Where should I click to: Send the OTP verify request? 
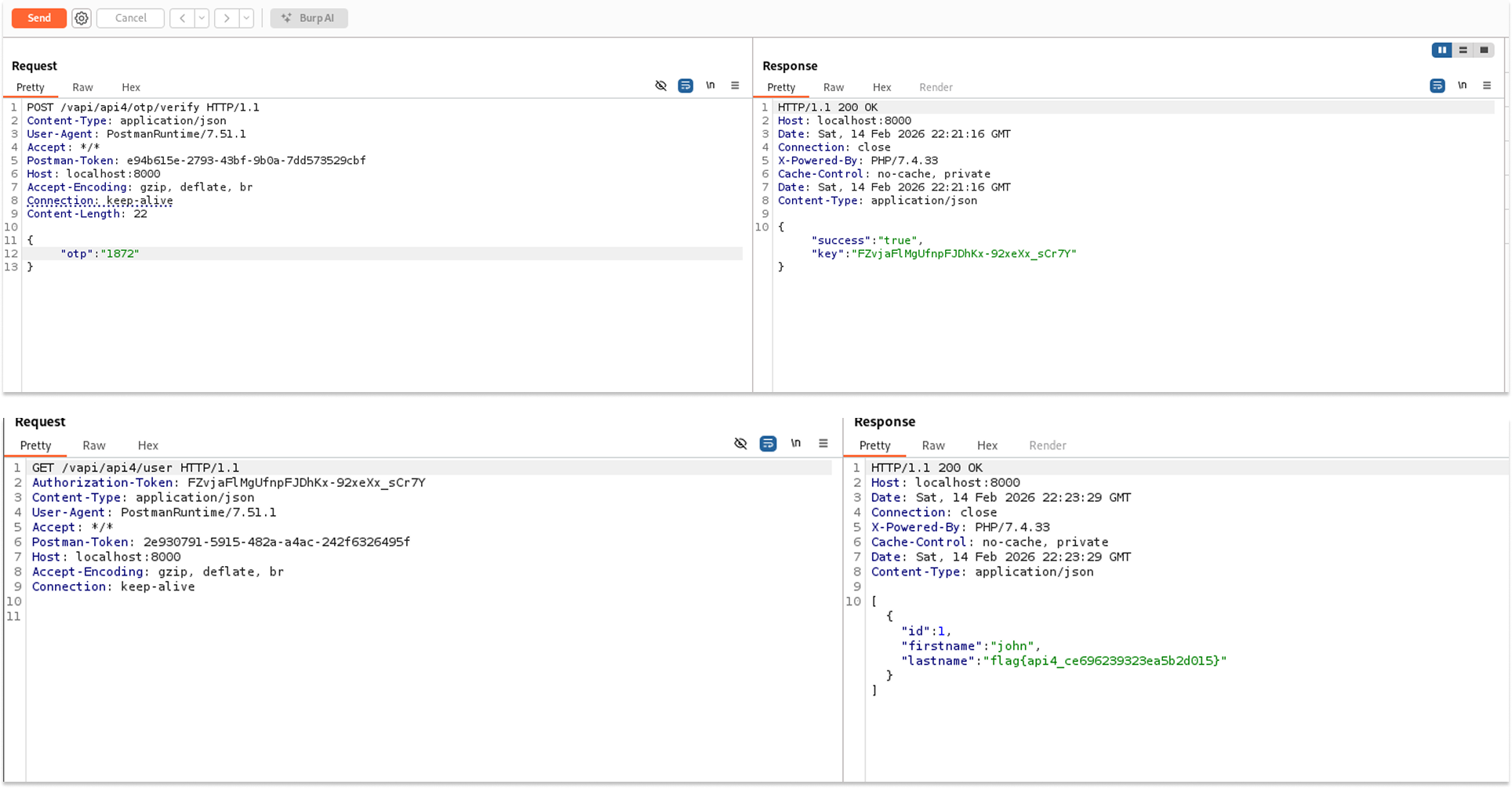38,17
